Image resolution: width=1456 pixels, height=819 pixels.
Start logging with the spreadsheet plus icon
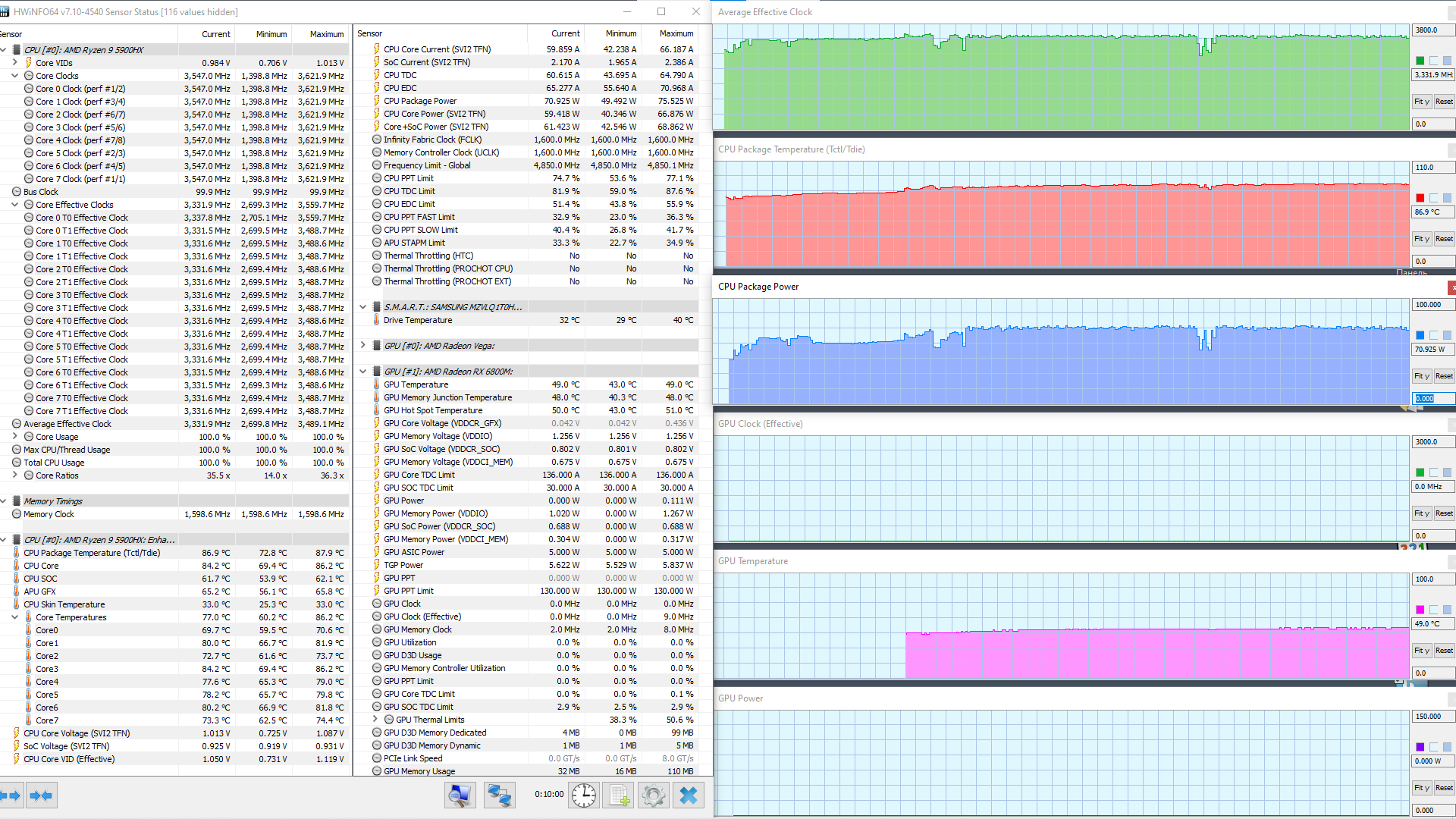pos(619,795)
